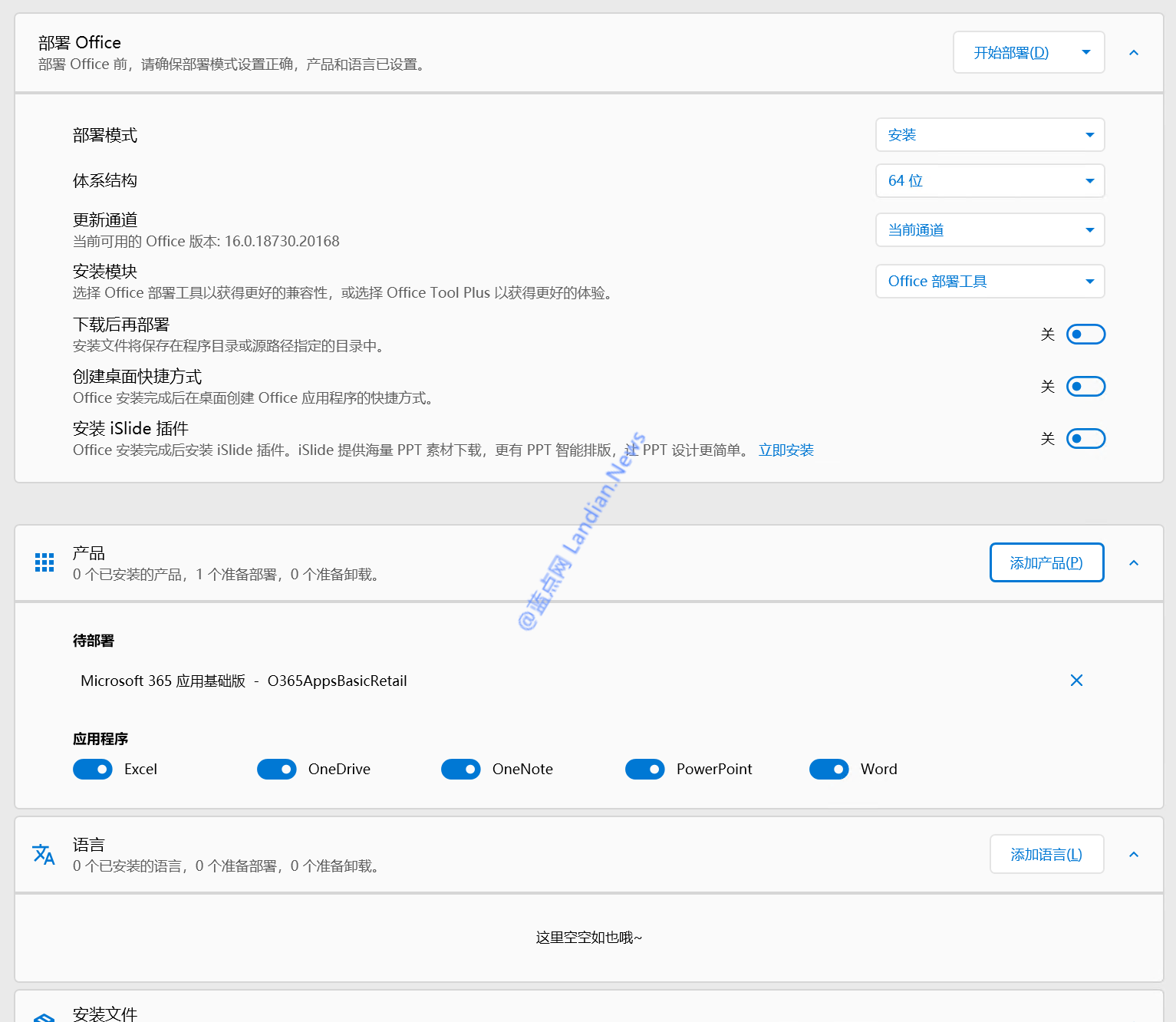Image resolution: width=1176 pixels, height=1022 pixels.
Task: Click the 应用程序 heading text
Action: [100, 739]
